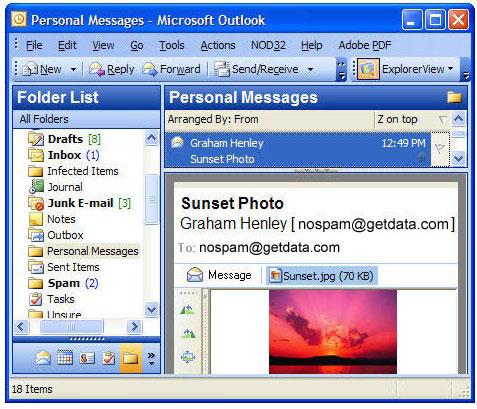The width and height of the screenshot is (477, 409).
Task: Open Mail view in navigation bar
Action: 43,358
